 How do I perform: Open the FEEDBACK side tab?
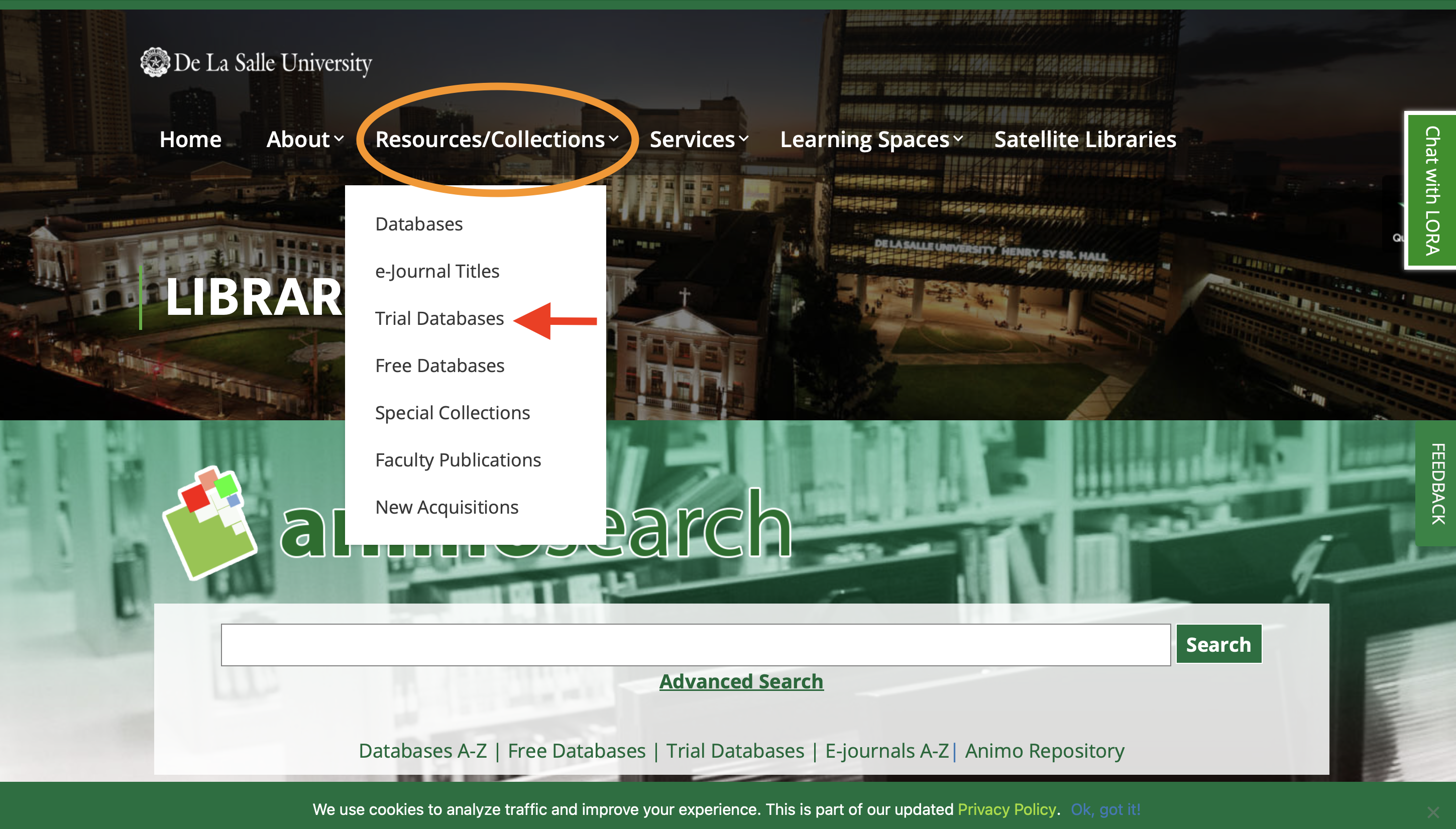click(x=1436, y=484)
